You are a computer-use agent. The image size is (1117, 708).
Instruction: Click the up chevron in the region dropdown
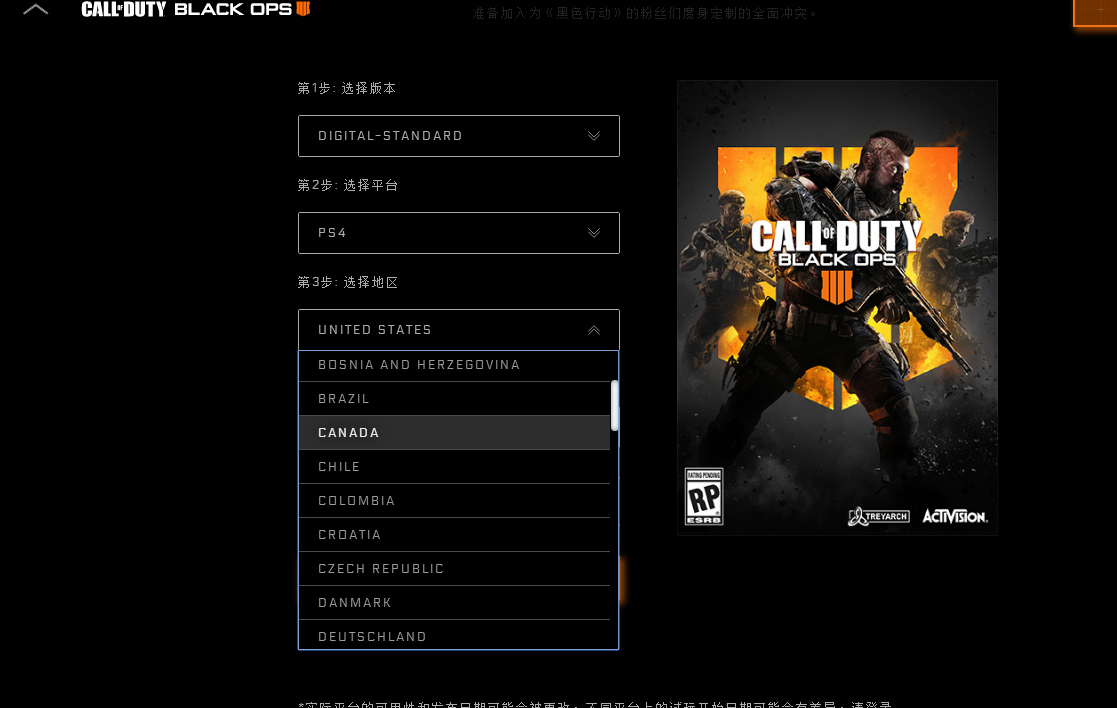point(593,330)
